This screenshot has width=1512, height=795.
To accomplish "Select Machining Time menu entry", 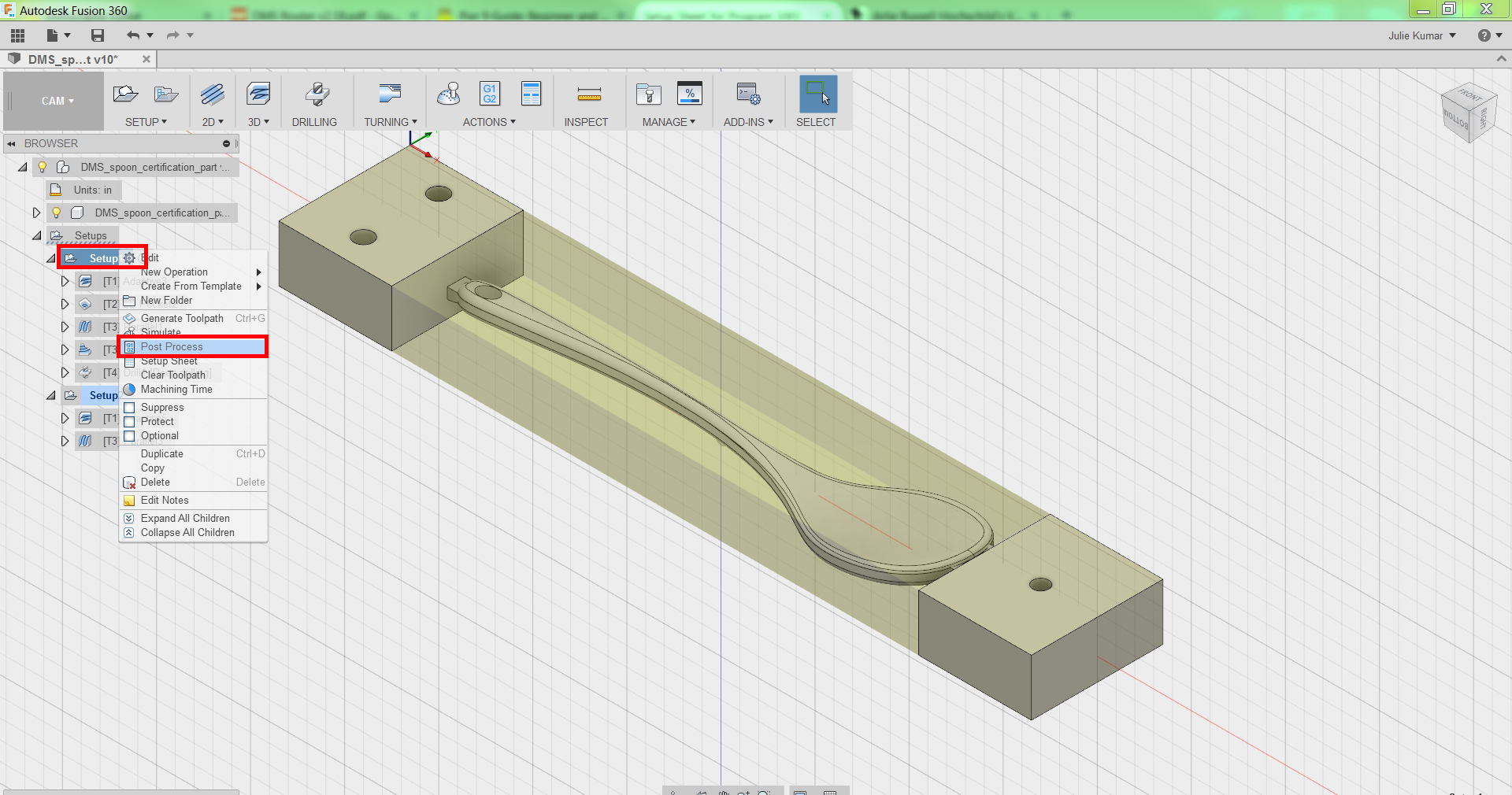I will click(193, 389).
